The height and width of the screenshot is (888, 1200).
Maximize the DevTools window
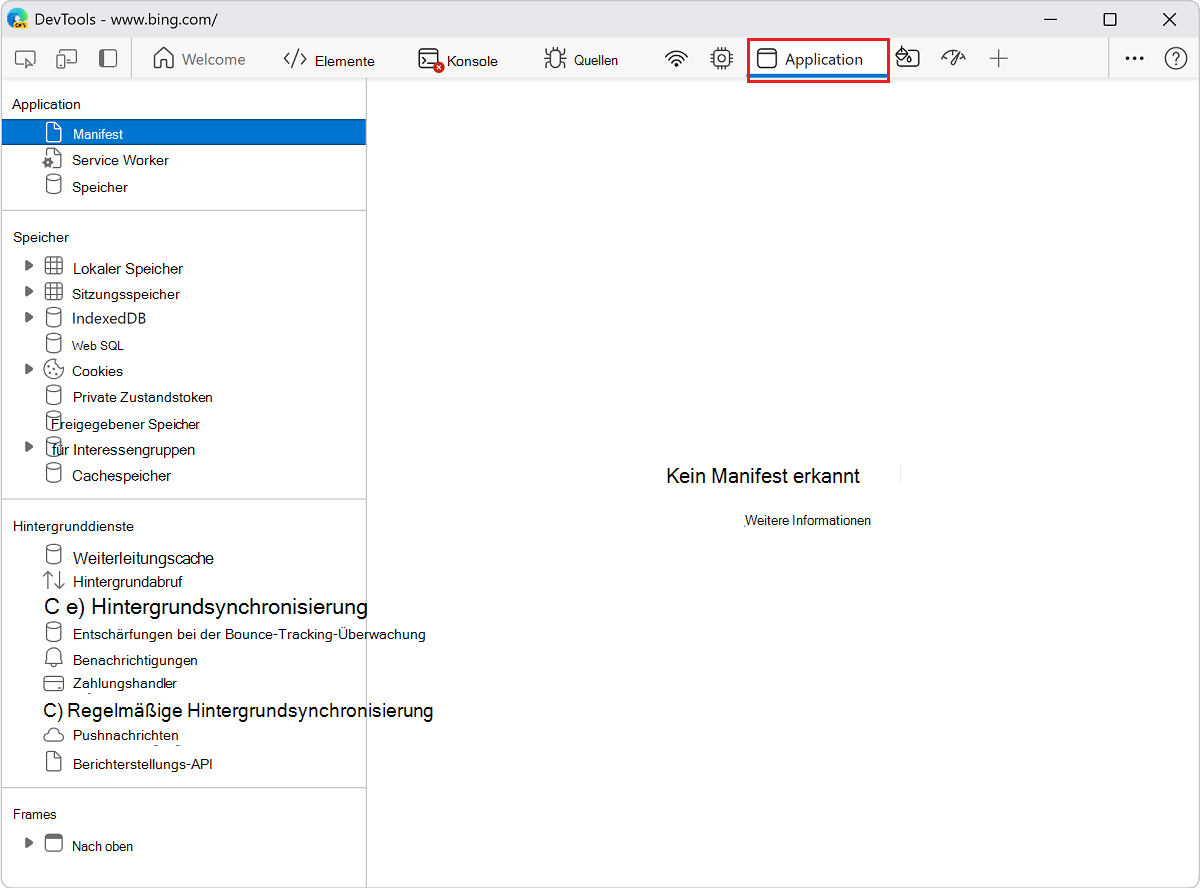pyautogui.click(x=1110, y=19)
